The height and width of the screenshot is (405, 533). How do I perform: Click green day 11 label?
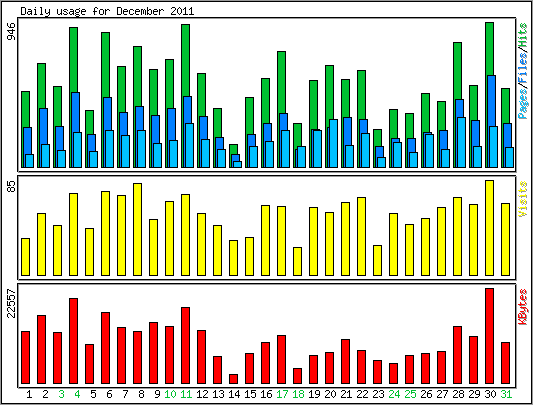click(186, 394)
